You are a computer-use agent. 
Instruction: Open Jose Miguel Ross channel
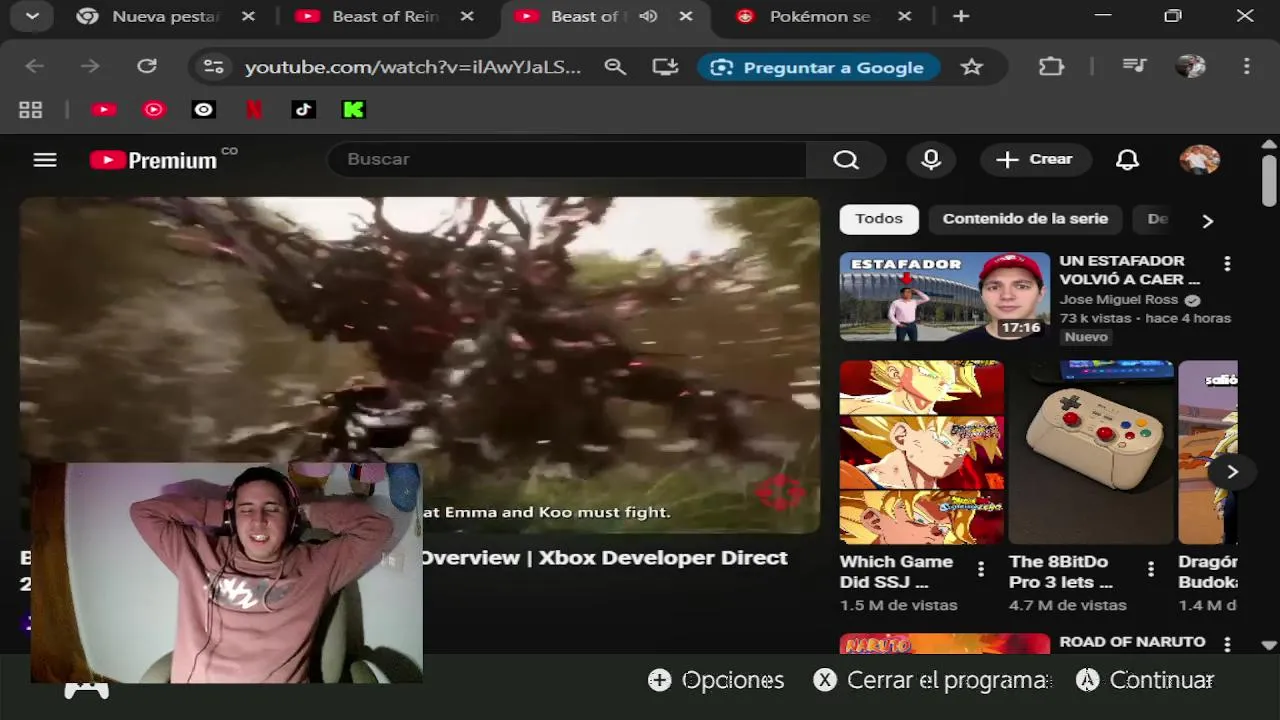[1118, 300]
